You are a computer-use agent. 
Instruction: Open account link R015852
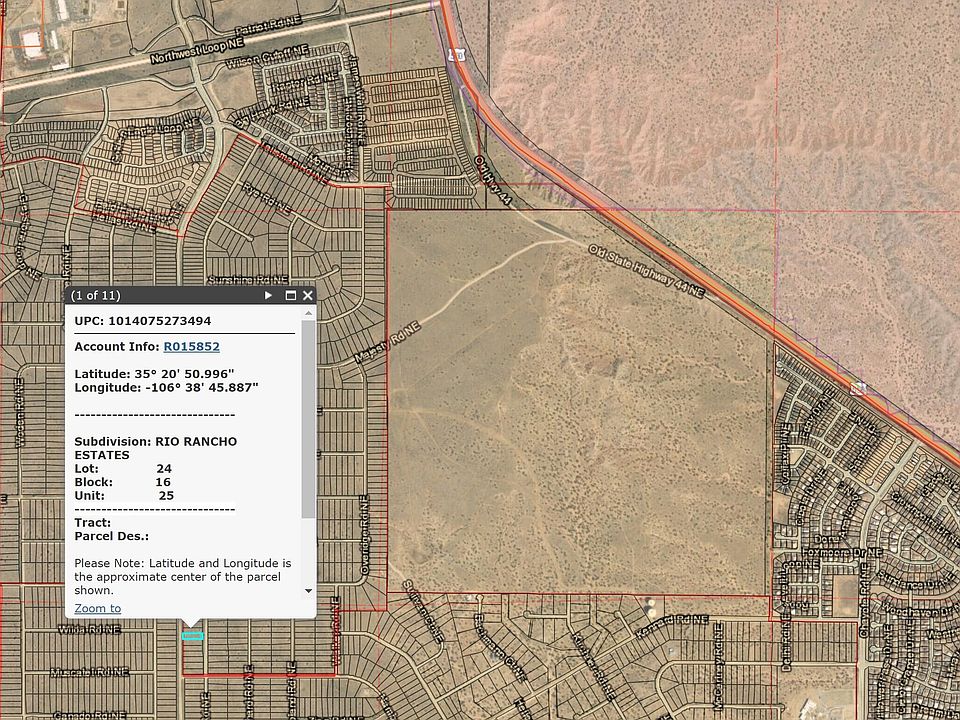click(192, 347)
